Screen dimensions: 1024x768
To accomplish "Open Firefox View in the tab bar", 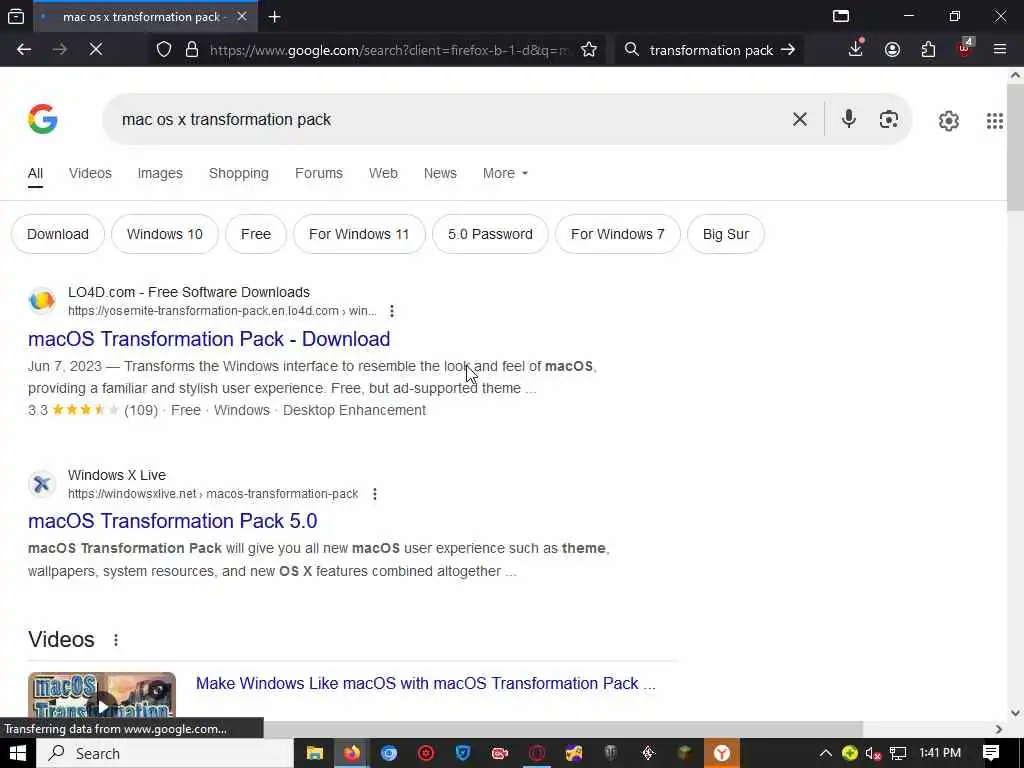I will (x=16, y=16).
